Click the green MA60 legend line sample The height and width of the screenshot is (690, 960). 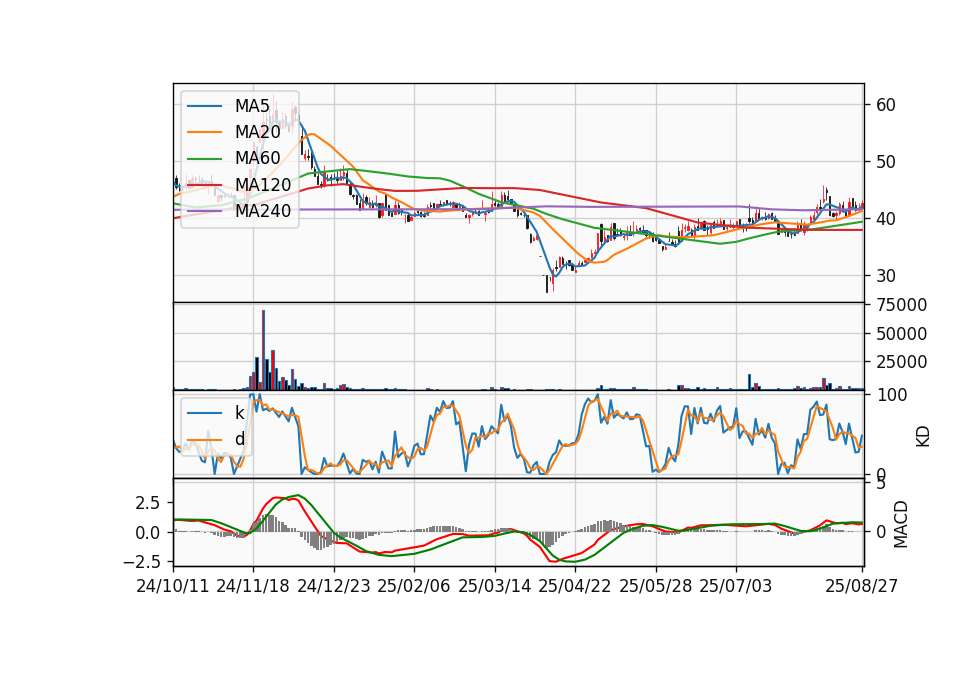click(x=204, y=159)
